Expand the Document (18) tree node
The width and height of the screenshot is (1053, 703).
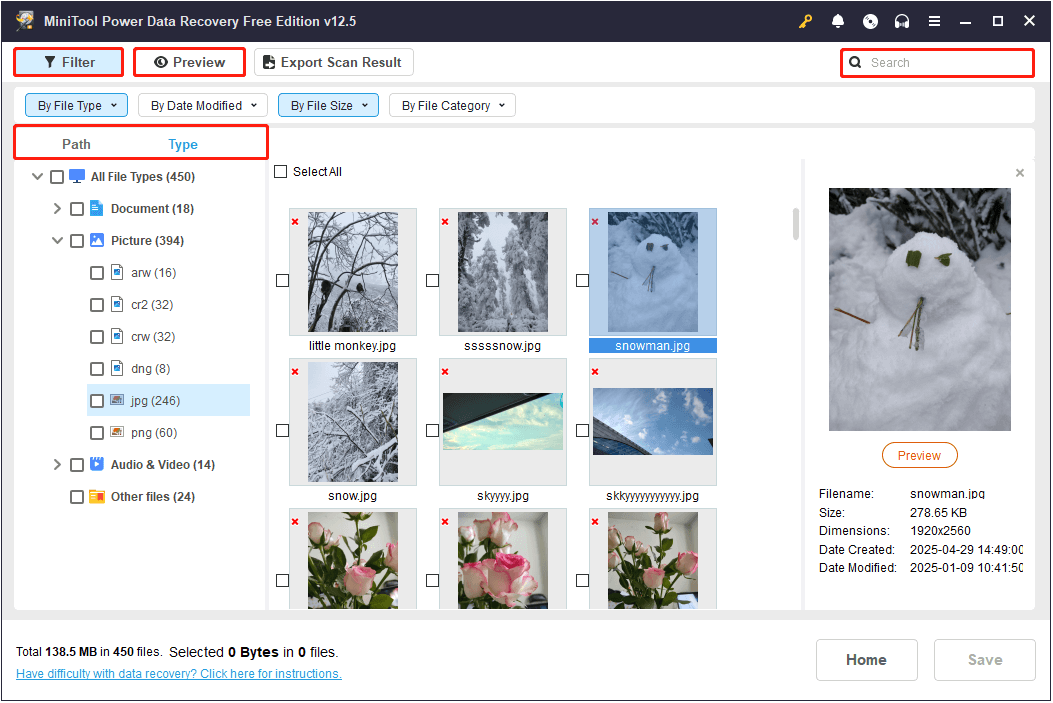pyautogui.click(x=57, y=208)
